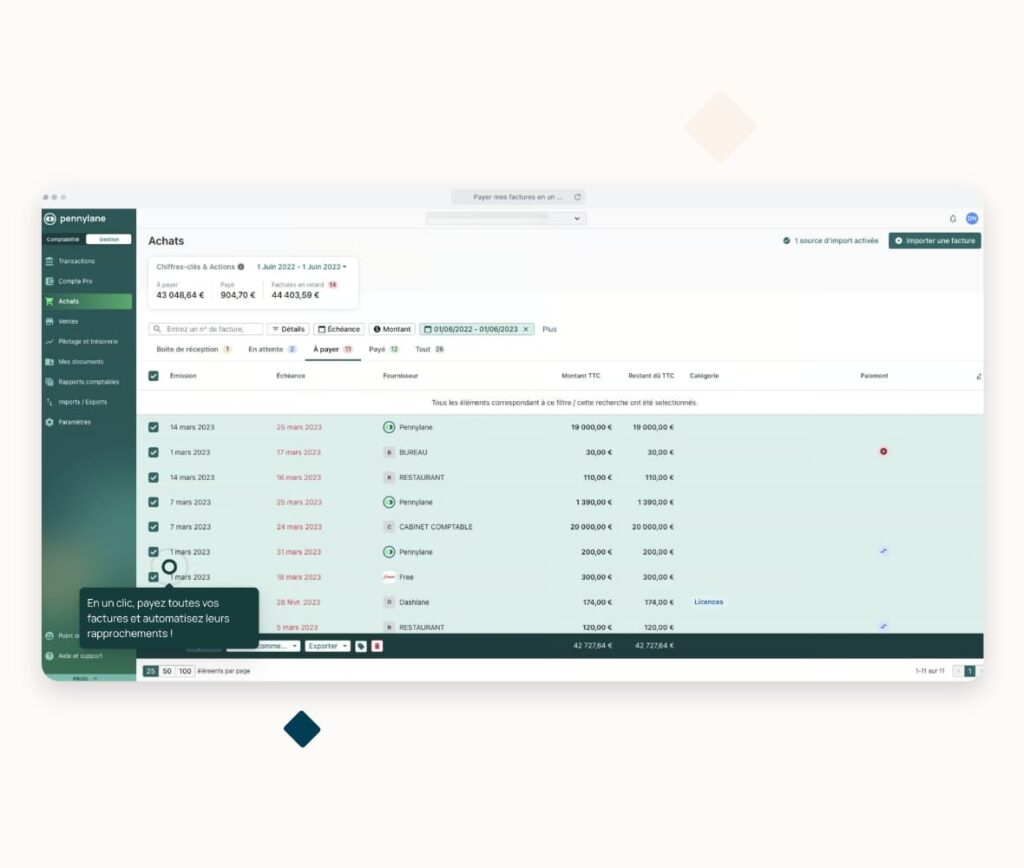Open the 1 Juin 2022 - 1 Juin 2023 period dropdown
Image resolution: width=1024 pixels, height=868 pixels.
coord(302,267)
